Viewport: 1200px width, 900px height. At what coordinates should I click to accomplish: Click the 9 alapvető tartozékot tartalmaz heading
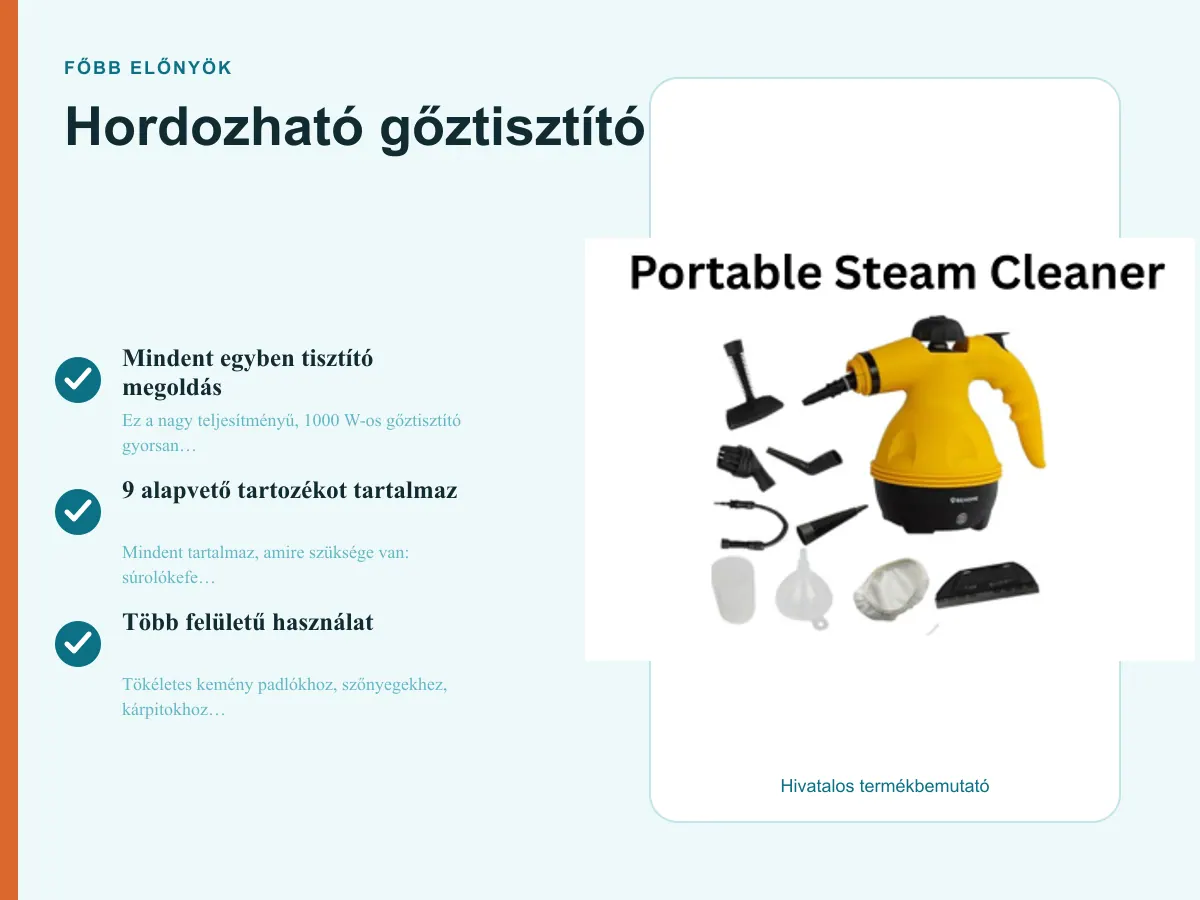click(x=290, y=491)
